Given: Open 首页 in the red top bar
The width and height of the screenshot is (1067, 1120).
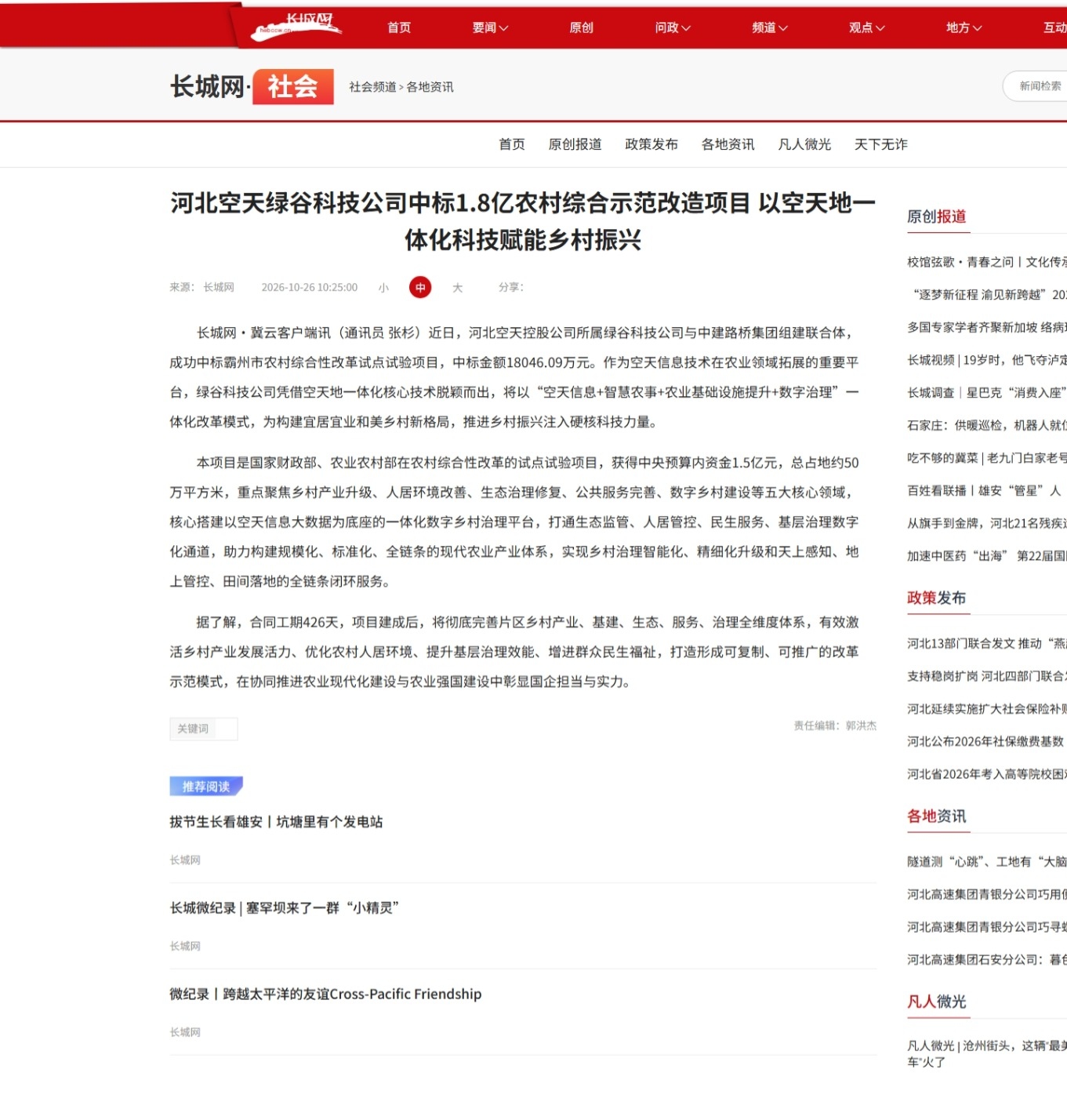Looking at the screenshot, I should pos(399,27).
